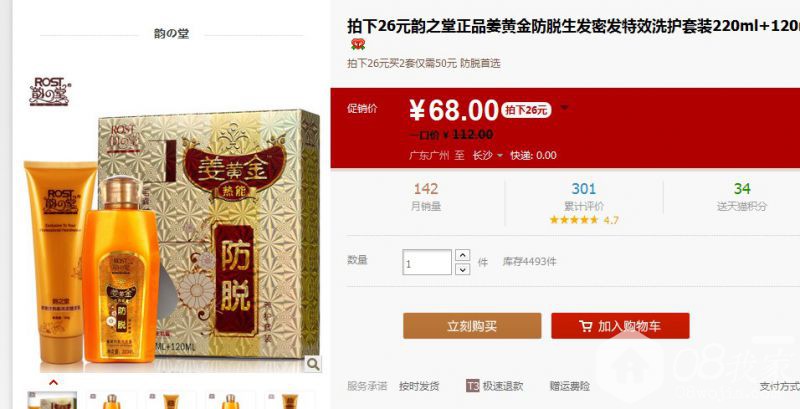Click the T3 极速退款 badge icon
800x409 pixels.
(472, 386)
